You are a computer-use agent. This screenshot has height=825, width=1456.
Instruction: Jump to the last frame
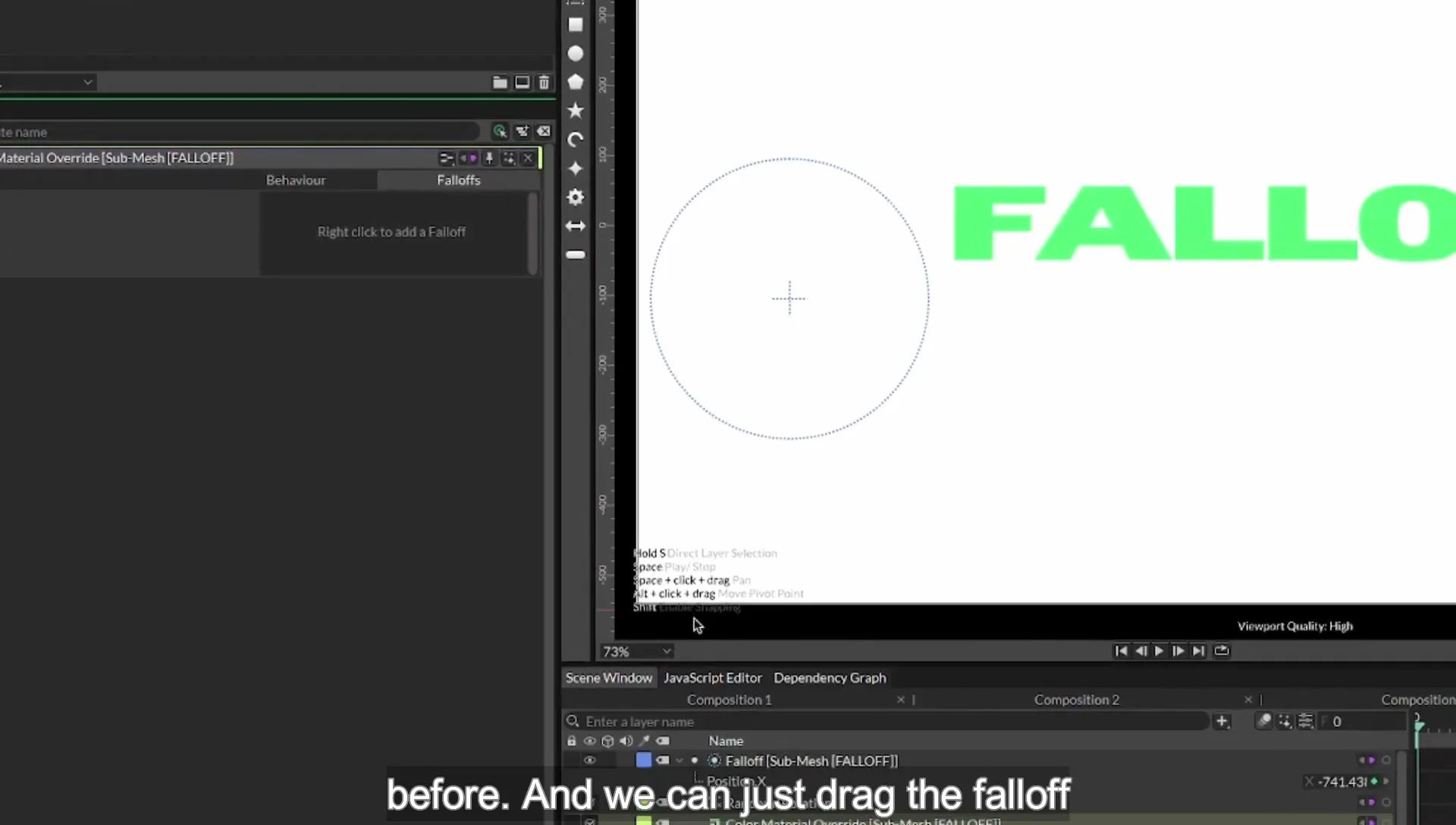click(1198, 651)
